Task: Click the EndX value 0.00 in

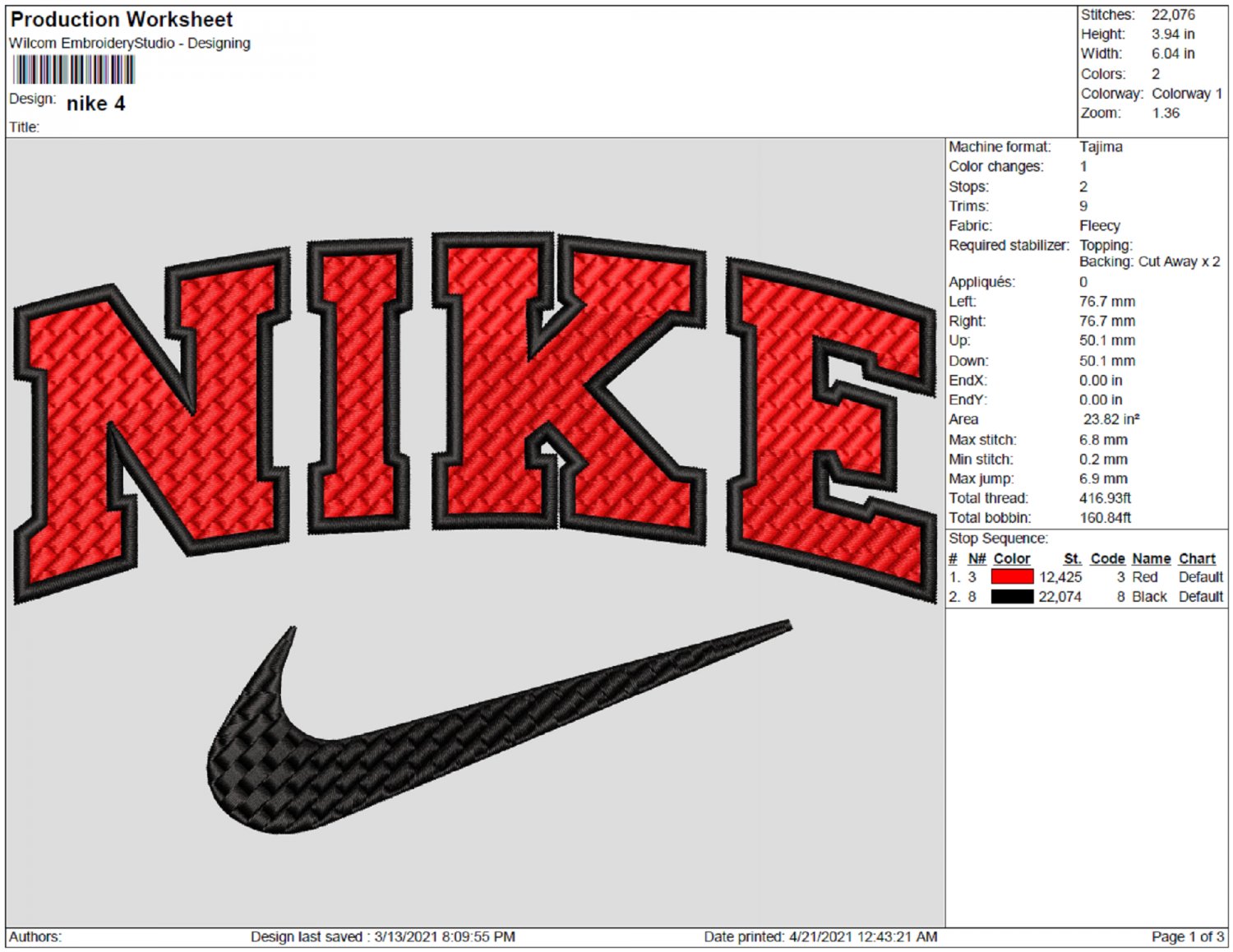Action: (x=1101, y=381)
